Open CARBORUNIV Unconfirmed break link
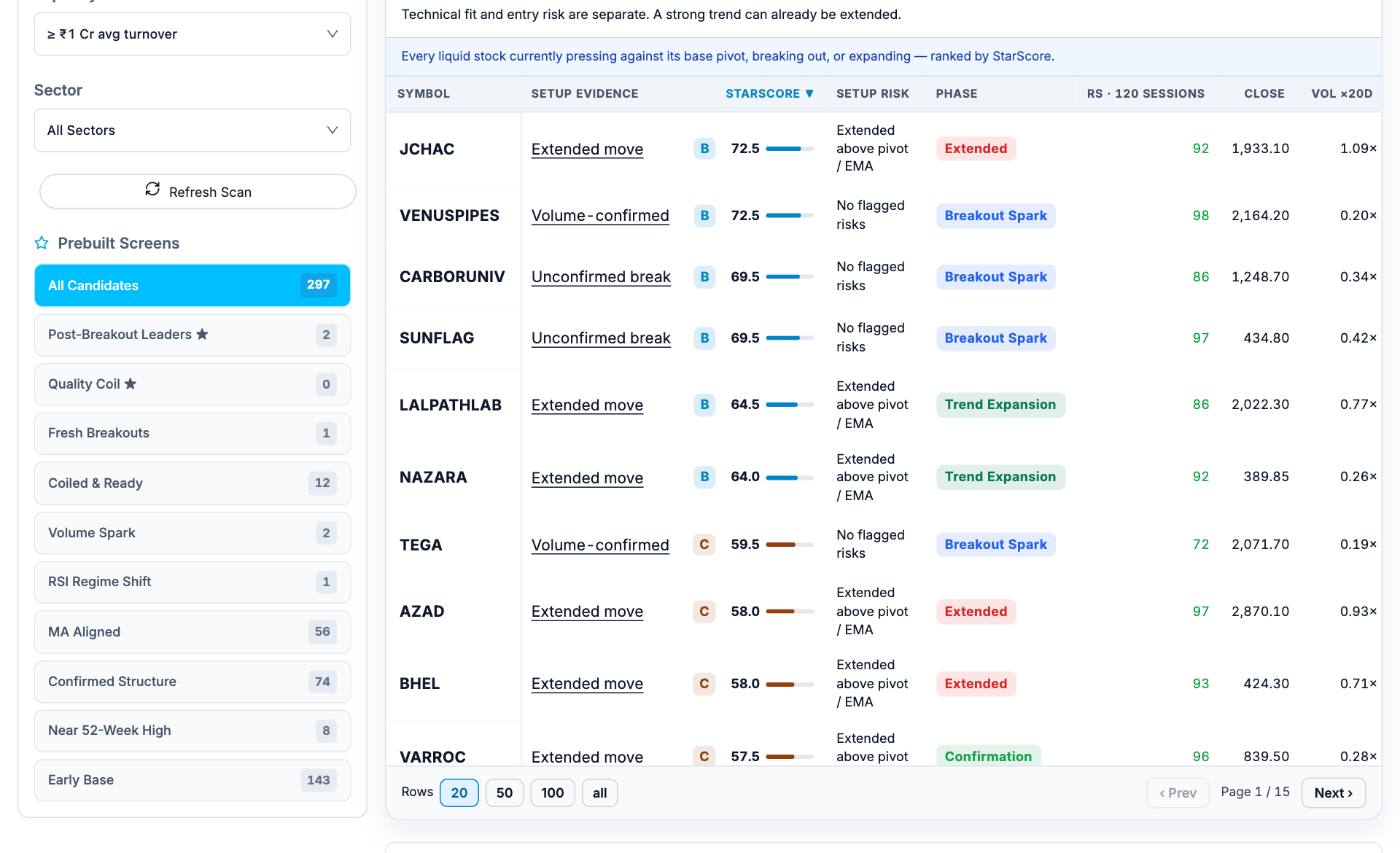 click(x=601, y=277)
